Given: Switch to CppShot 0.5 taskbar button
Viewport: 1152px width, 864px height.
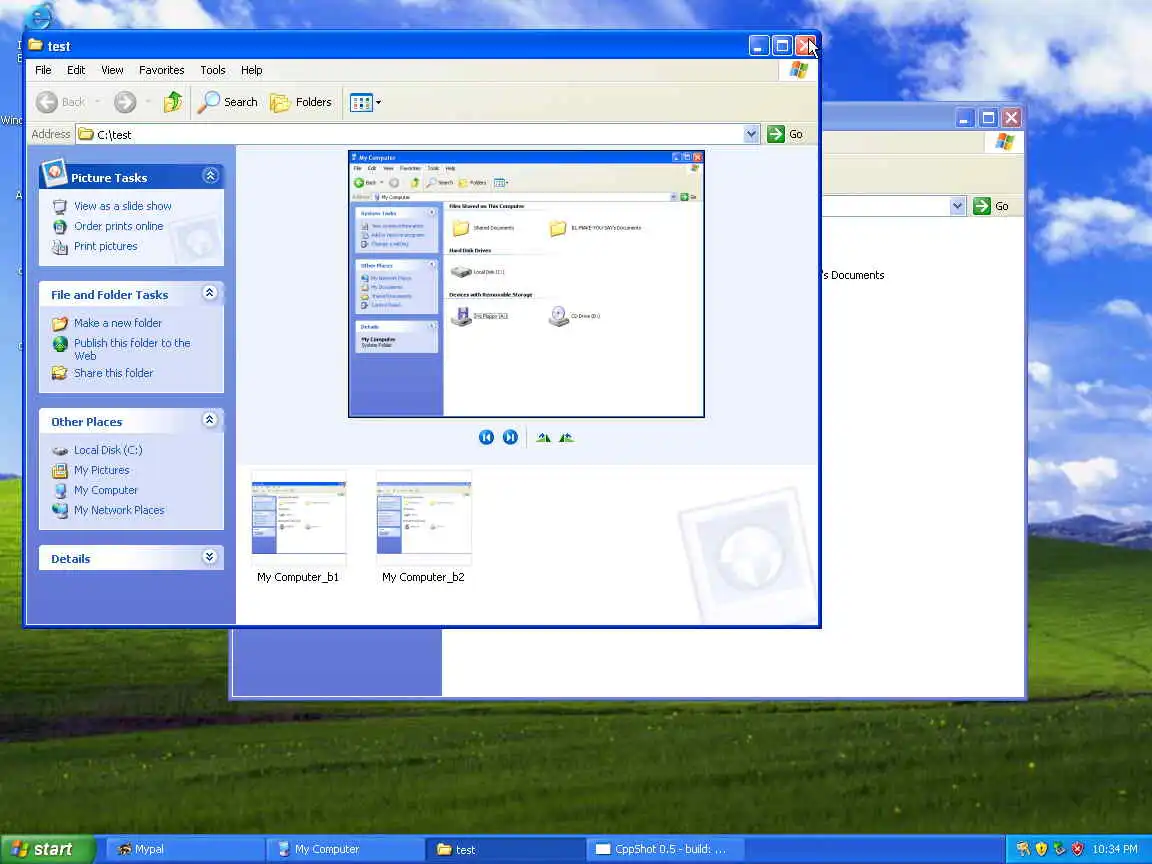Looking at the screenshot, I should click(x=666, y=849).
